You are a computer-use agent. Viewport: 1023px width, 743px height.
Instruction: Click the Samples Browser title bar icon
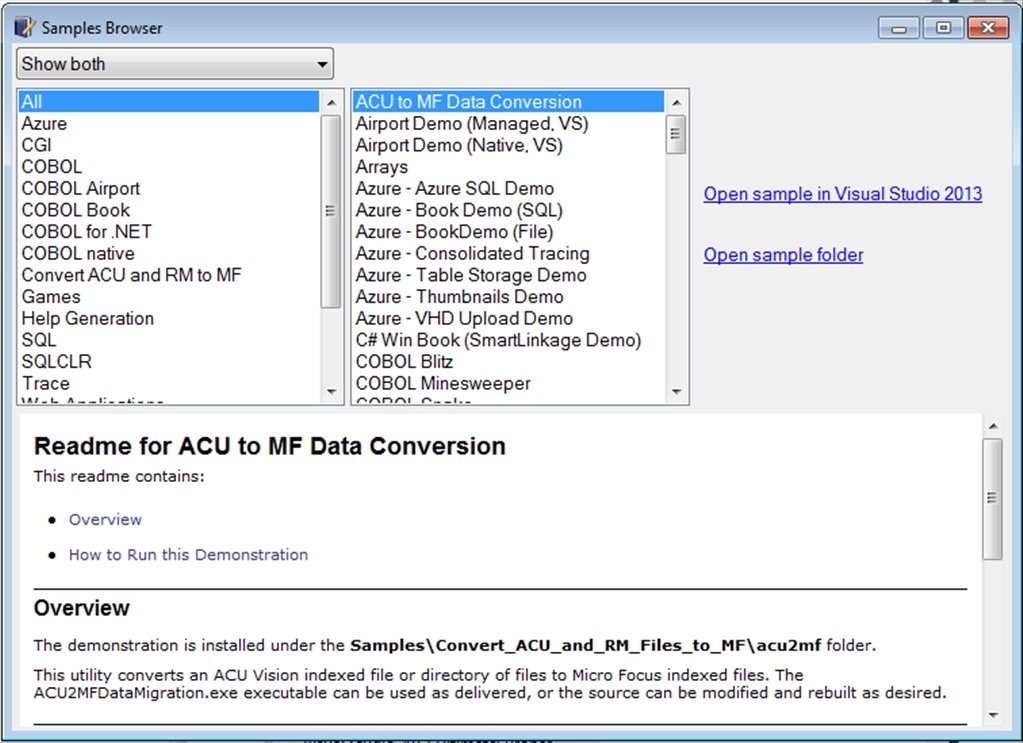[x=24, y=27]
